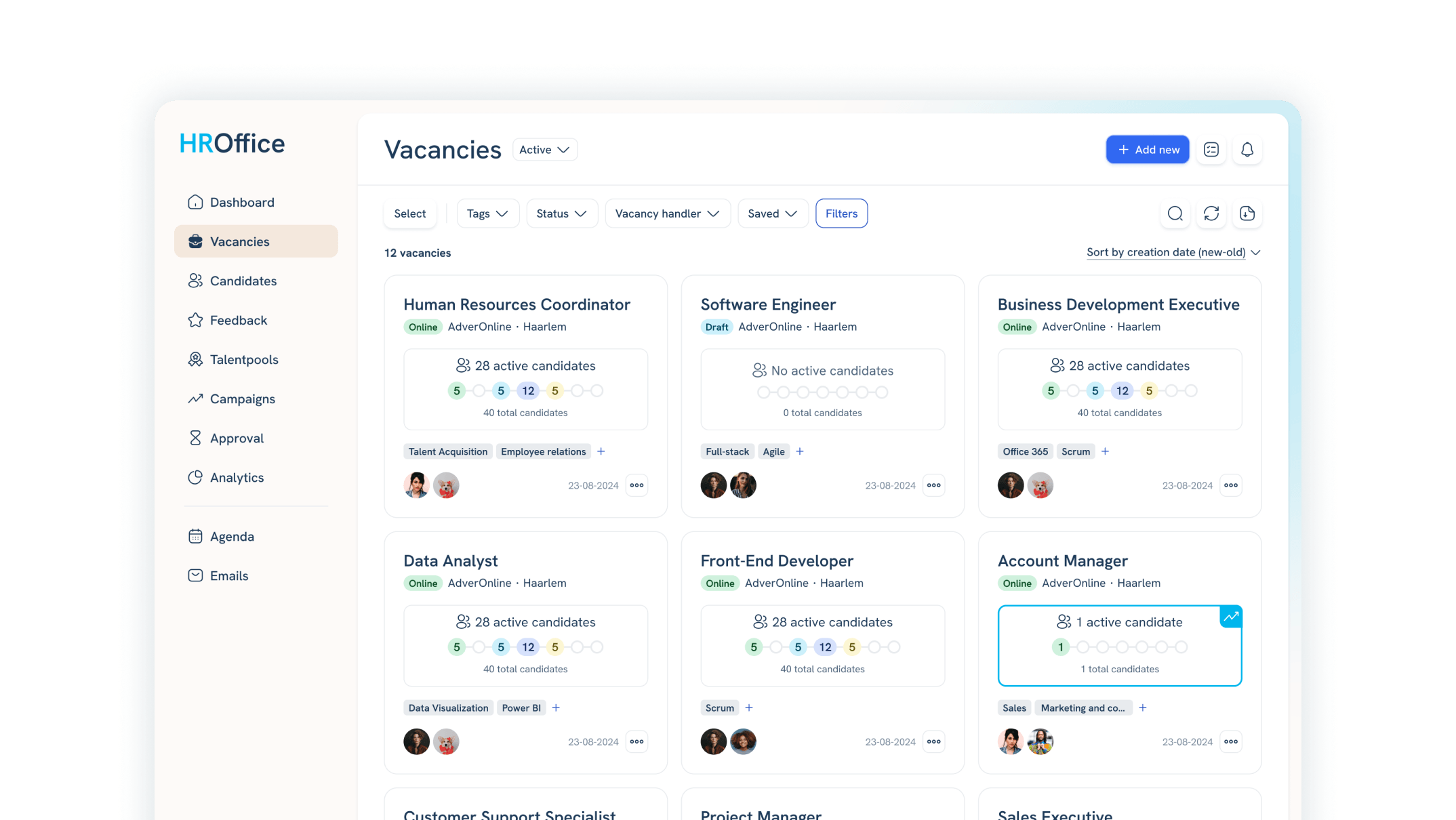Click Talent Acquisition tag

[448, 451]
